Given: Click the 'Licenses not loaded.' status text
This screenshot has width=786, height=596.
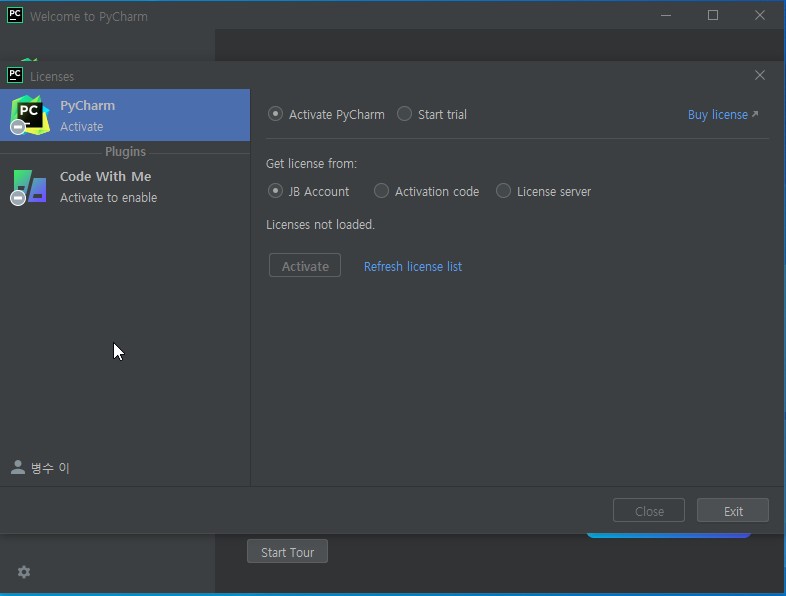Looking at the screenshot, I should 320,225.
